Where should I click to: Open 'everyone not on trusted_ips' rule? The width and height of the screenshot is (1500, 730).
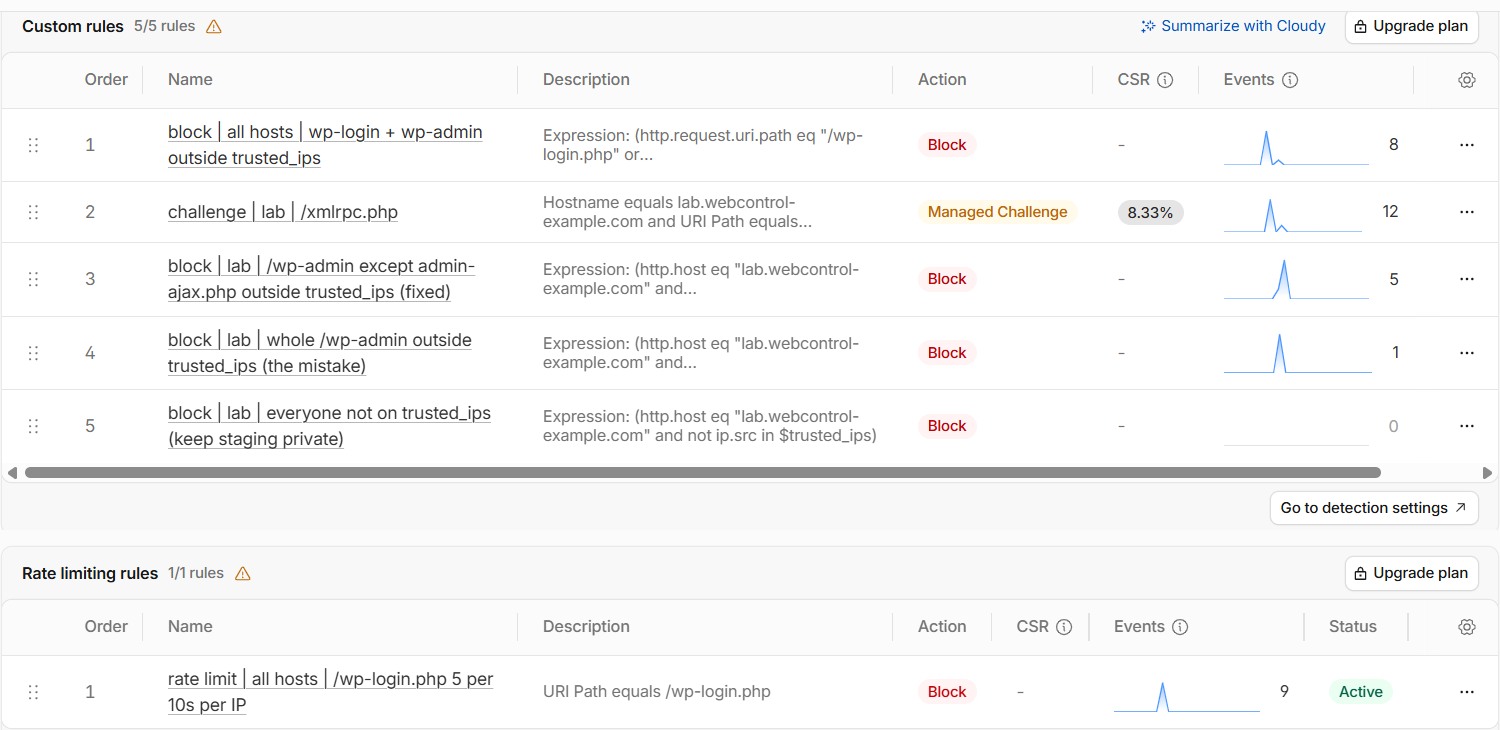point(329,426)
